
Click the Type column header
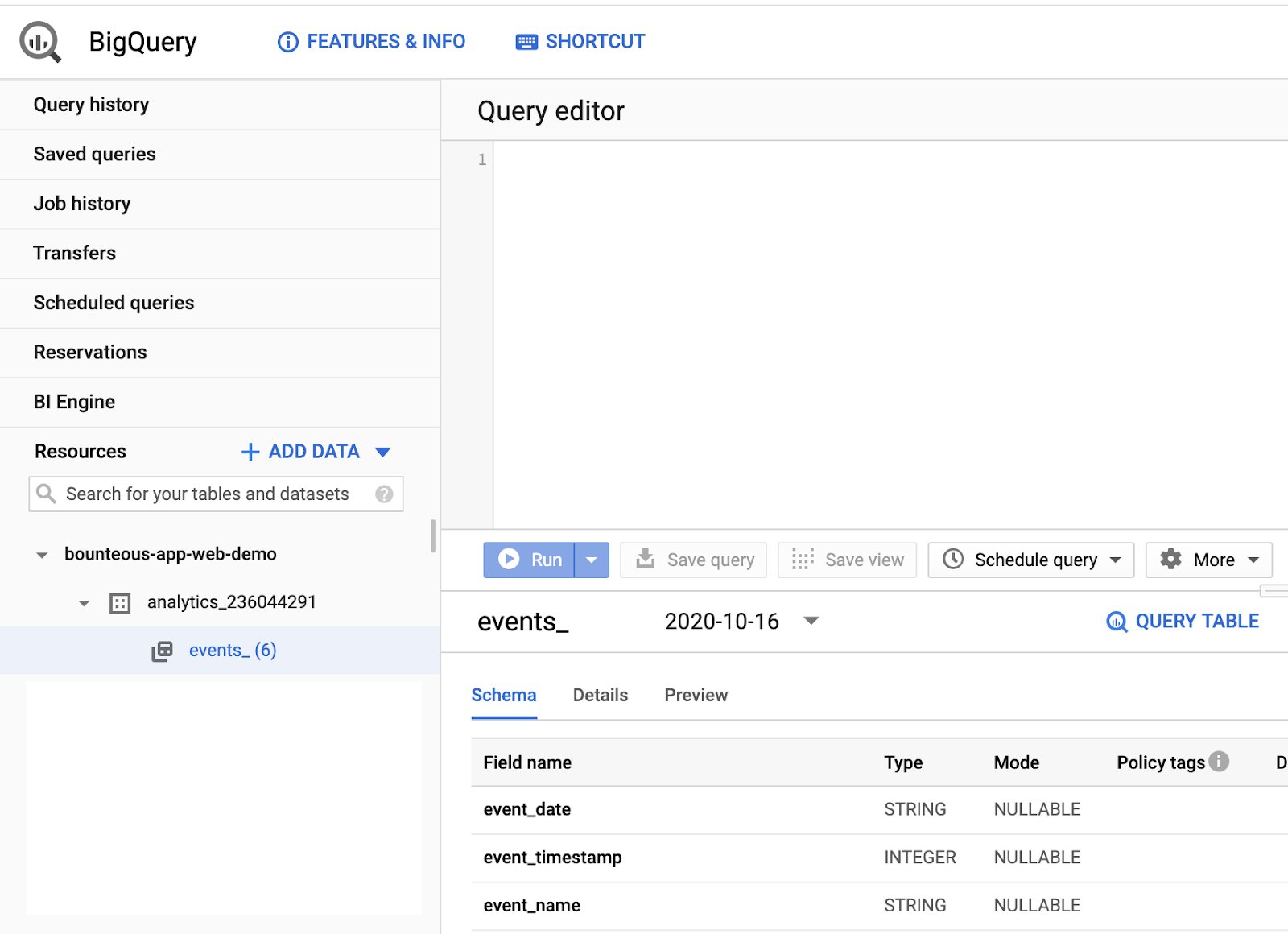tap(903, 762)
